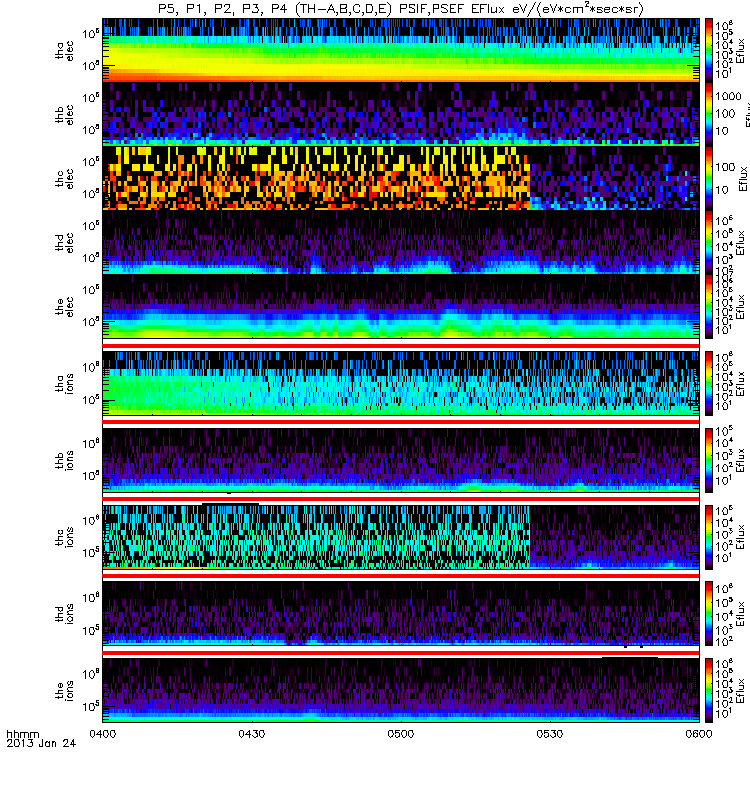
Task: Click the cyan-green region of thc ions spectrogram
Action: [316, 537]
